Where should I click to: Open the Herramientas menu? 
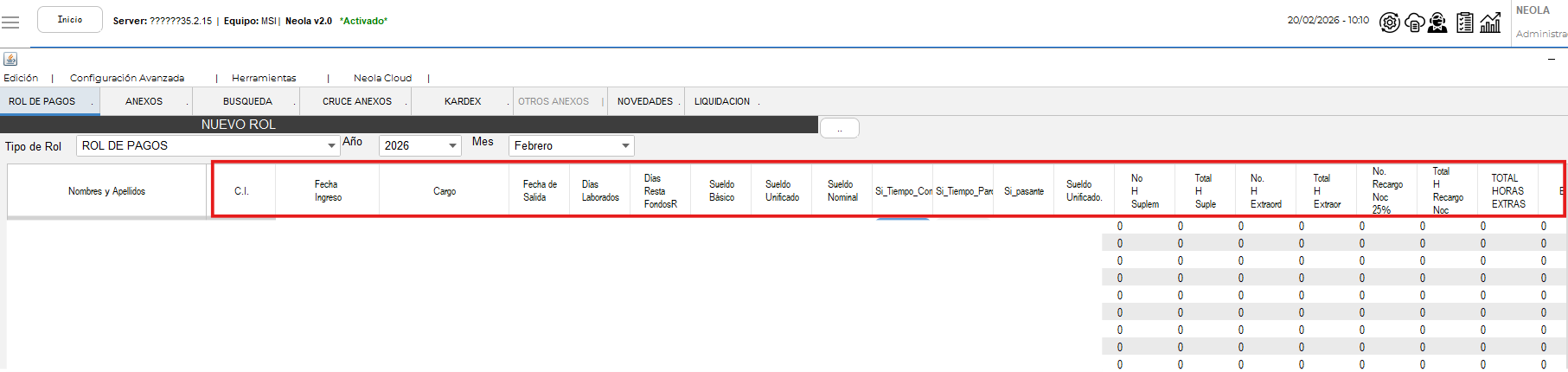(264, 78)
